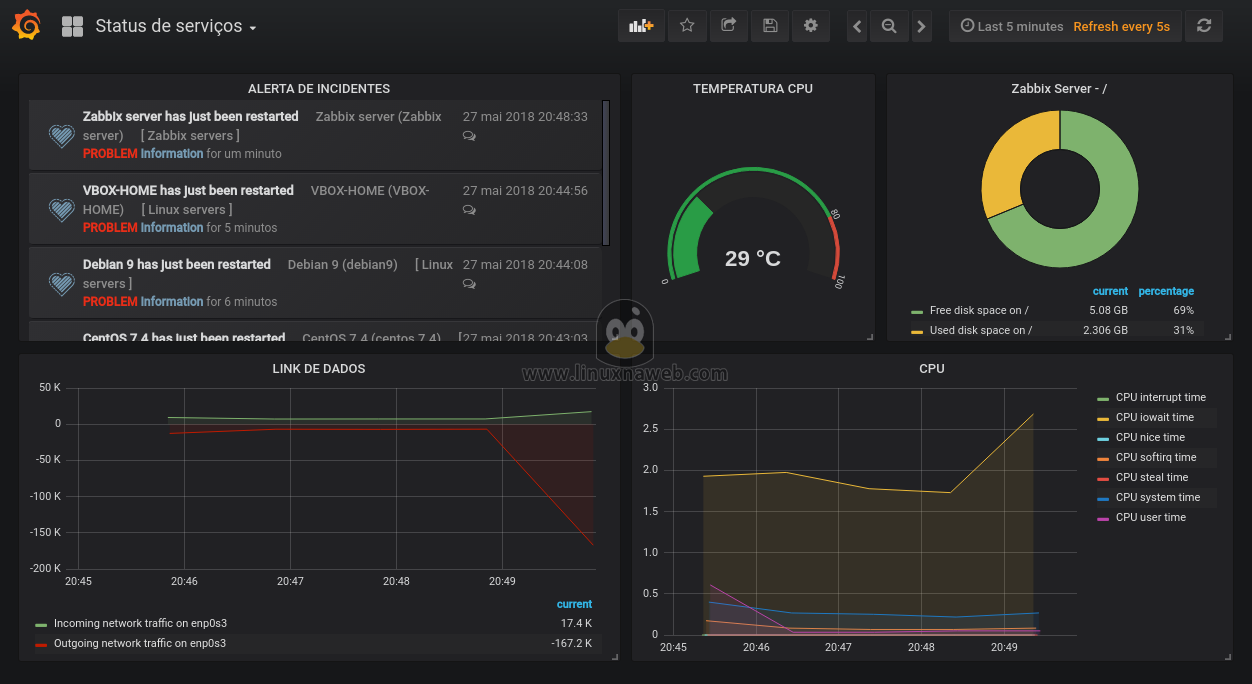Screen dimensions: 1252x684
Task: Refresh the dashboard now
Action: point(1204,26)
